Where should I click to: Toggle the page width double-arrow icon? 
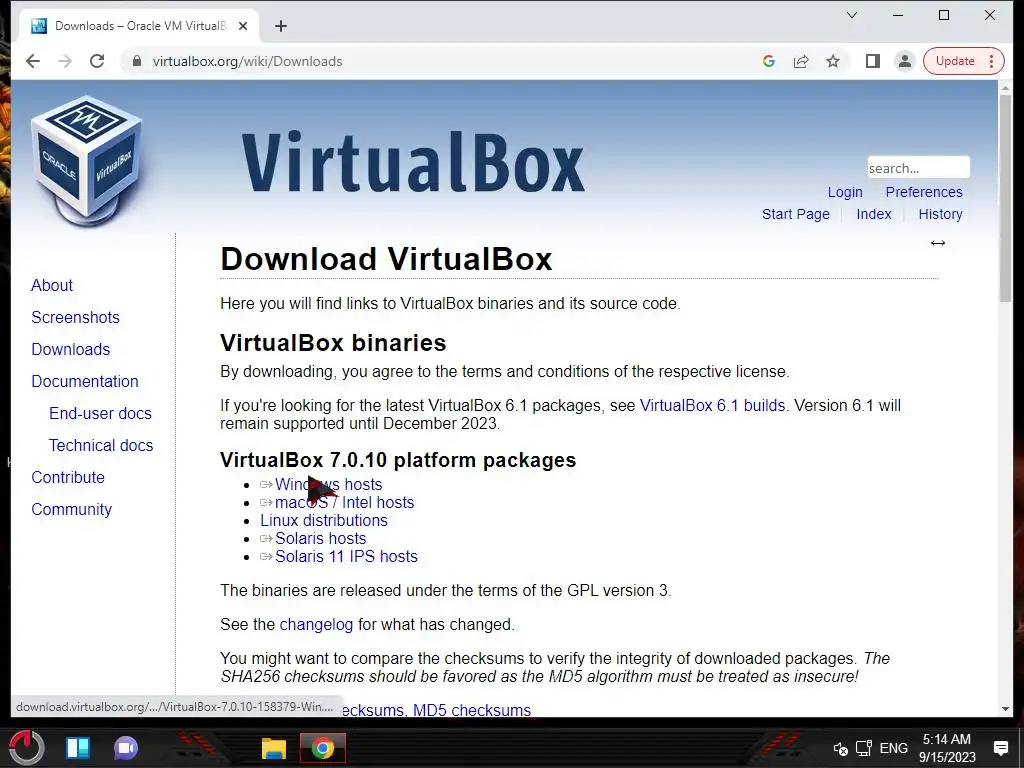[x=938, y=243]
